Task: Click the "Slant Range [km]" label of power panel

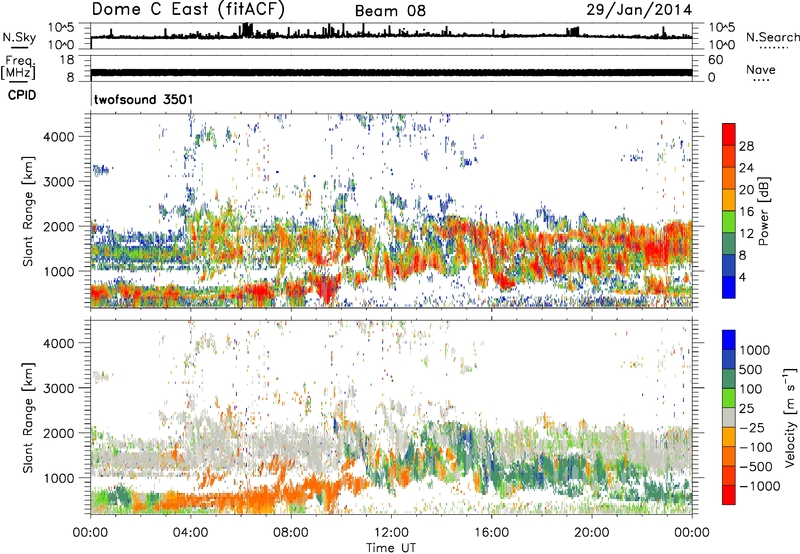Action: point(28,211)
